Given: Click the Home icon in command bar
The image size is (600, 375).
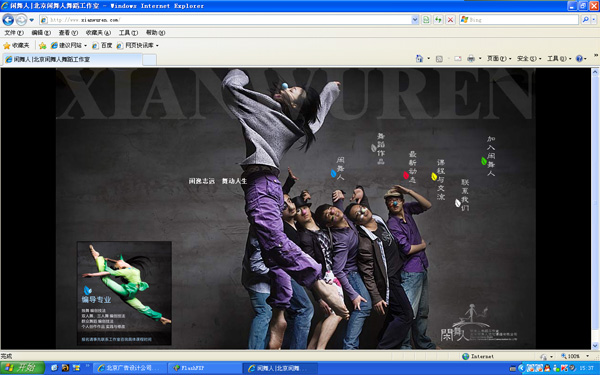Looking at the screenshot, I should 419,59.
